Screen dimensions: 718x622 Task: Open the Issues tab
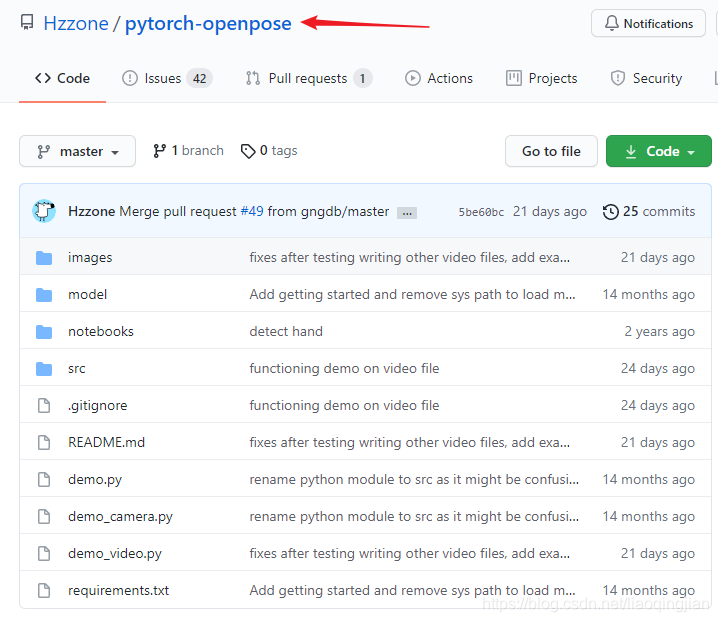(167, 78)
